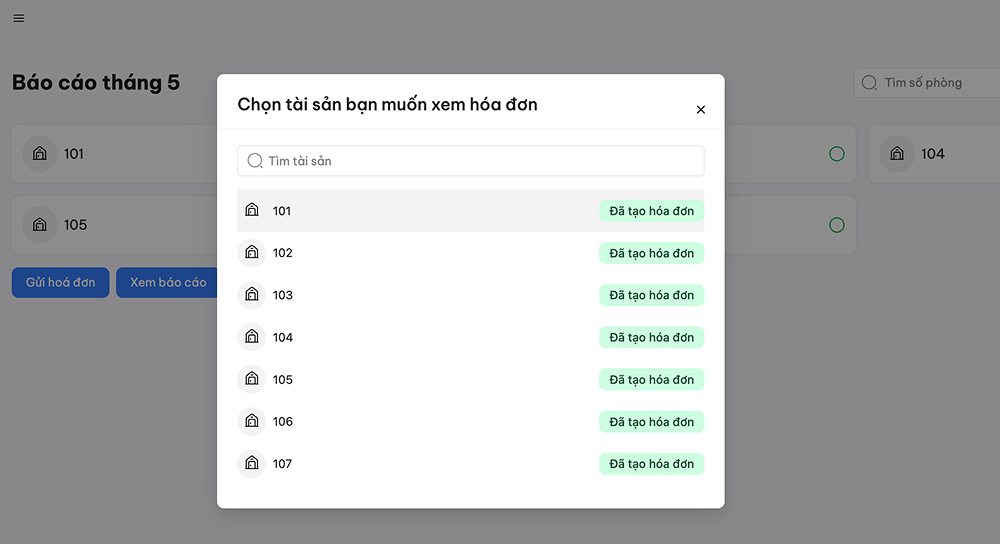Open the hamburger menu icon
This screenshot has height=544, width=1000.
18,18
